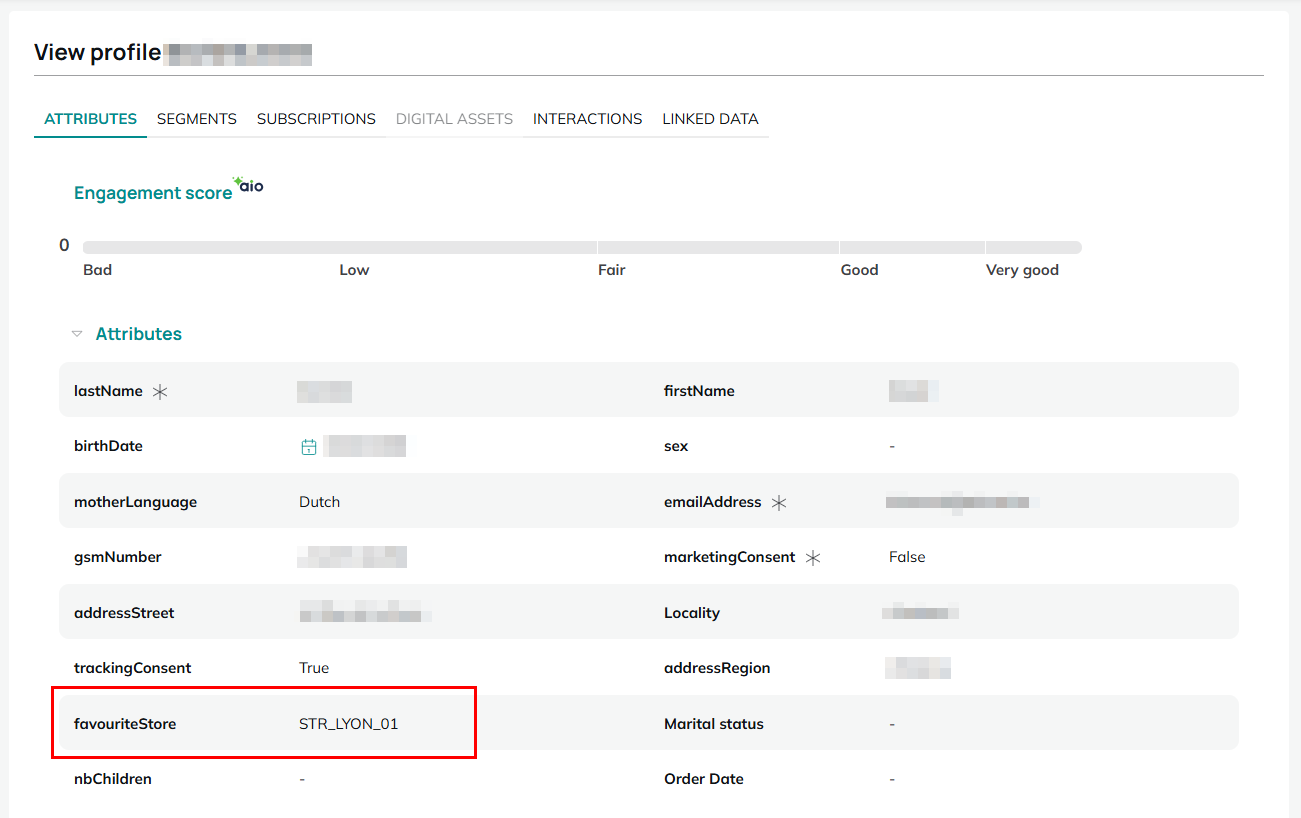Click the sex attribute label
This screenshot has height=818, width=1301.
[676, 446]
